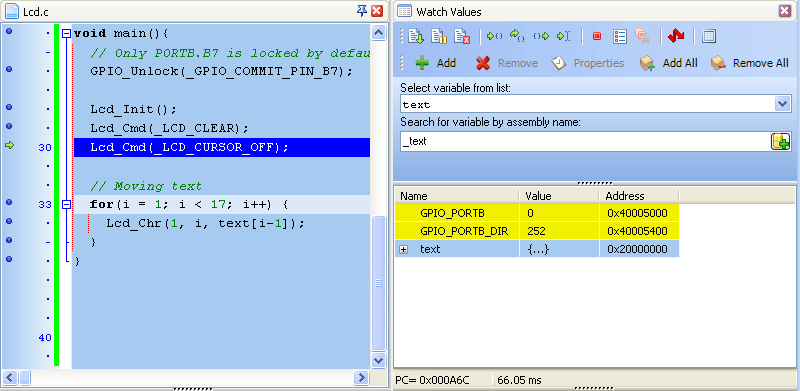Click the {...} value of text variable
This screenshot has width=800, height=391.
click(537, 250)
